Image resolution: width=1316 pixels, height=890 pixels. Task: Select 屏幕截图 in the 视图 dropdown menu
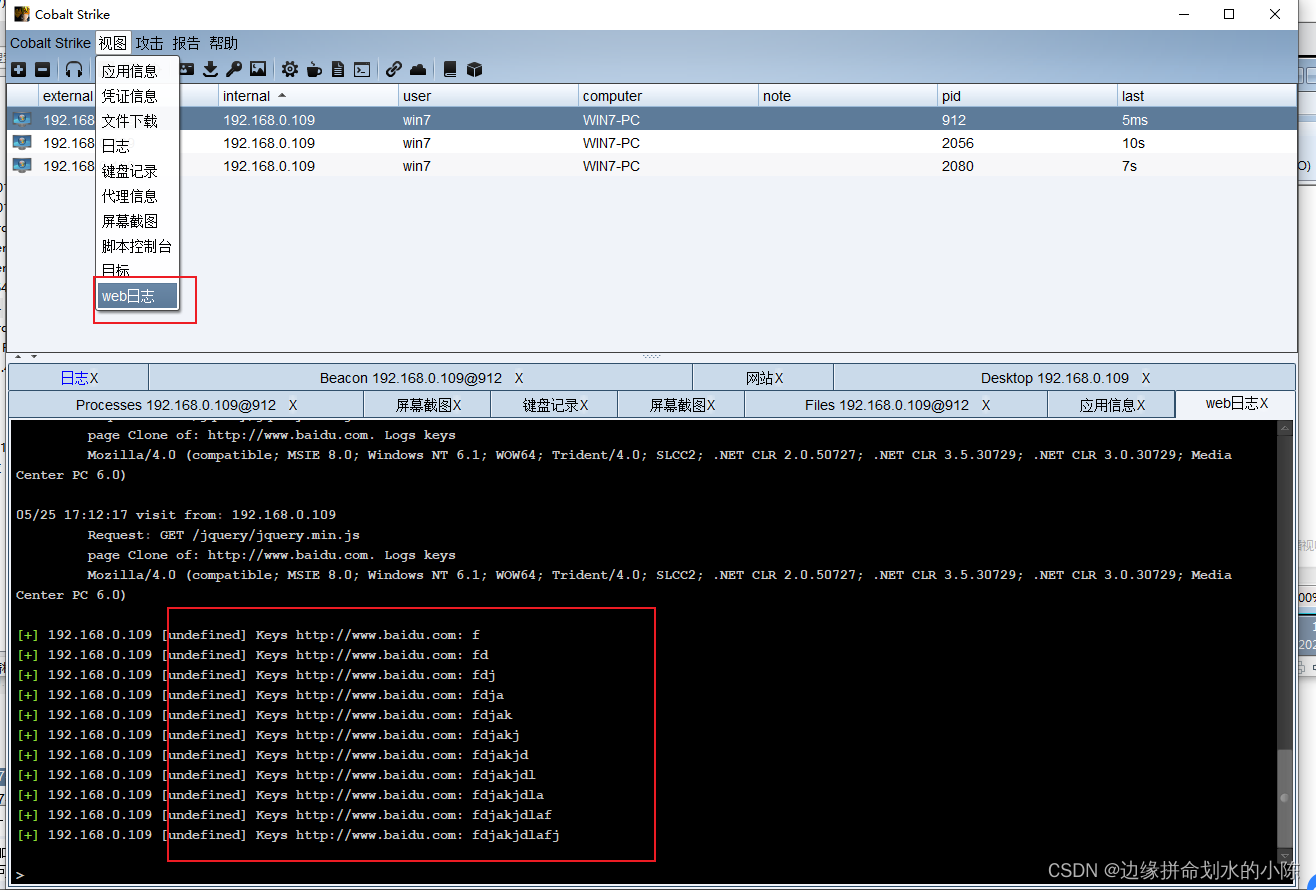pyautogui.click(x=137, y=221)
